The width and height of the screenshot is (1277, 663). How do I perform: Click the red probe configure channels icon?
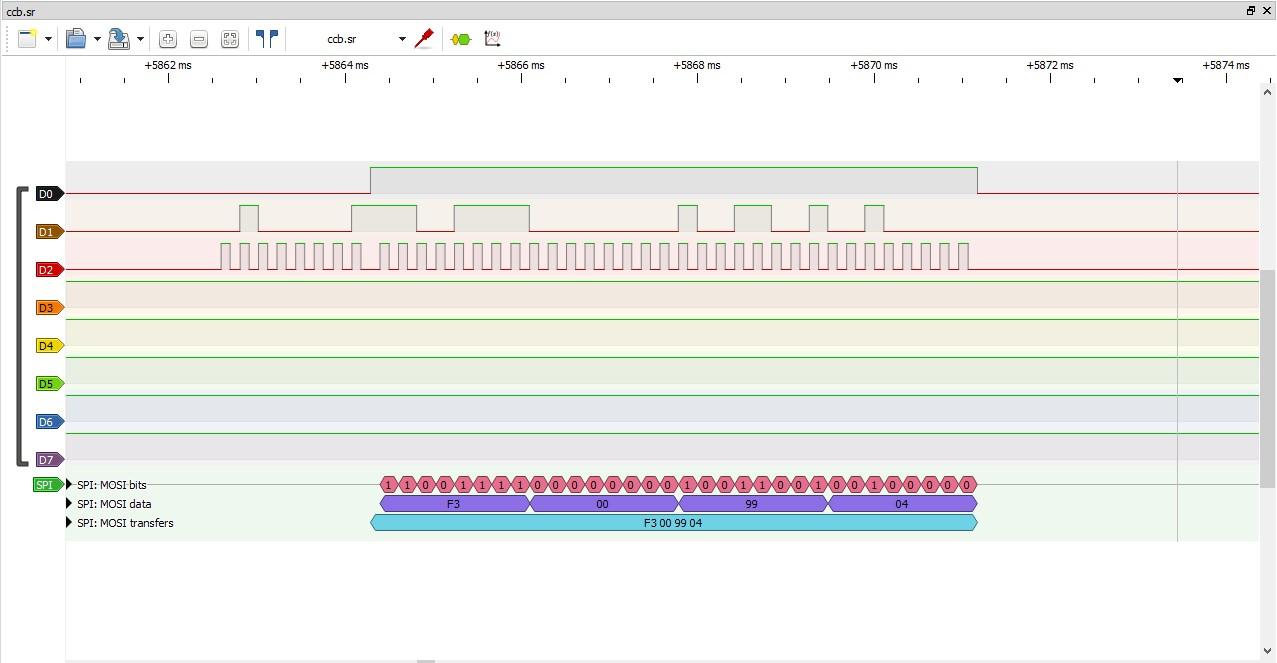coord(424,39)
